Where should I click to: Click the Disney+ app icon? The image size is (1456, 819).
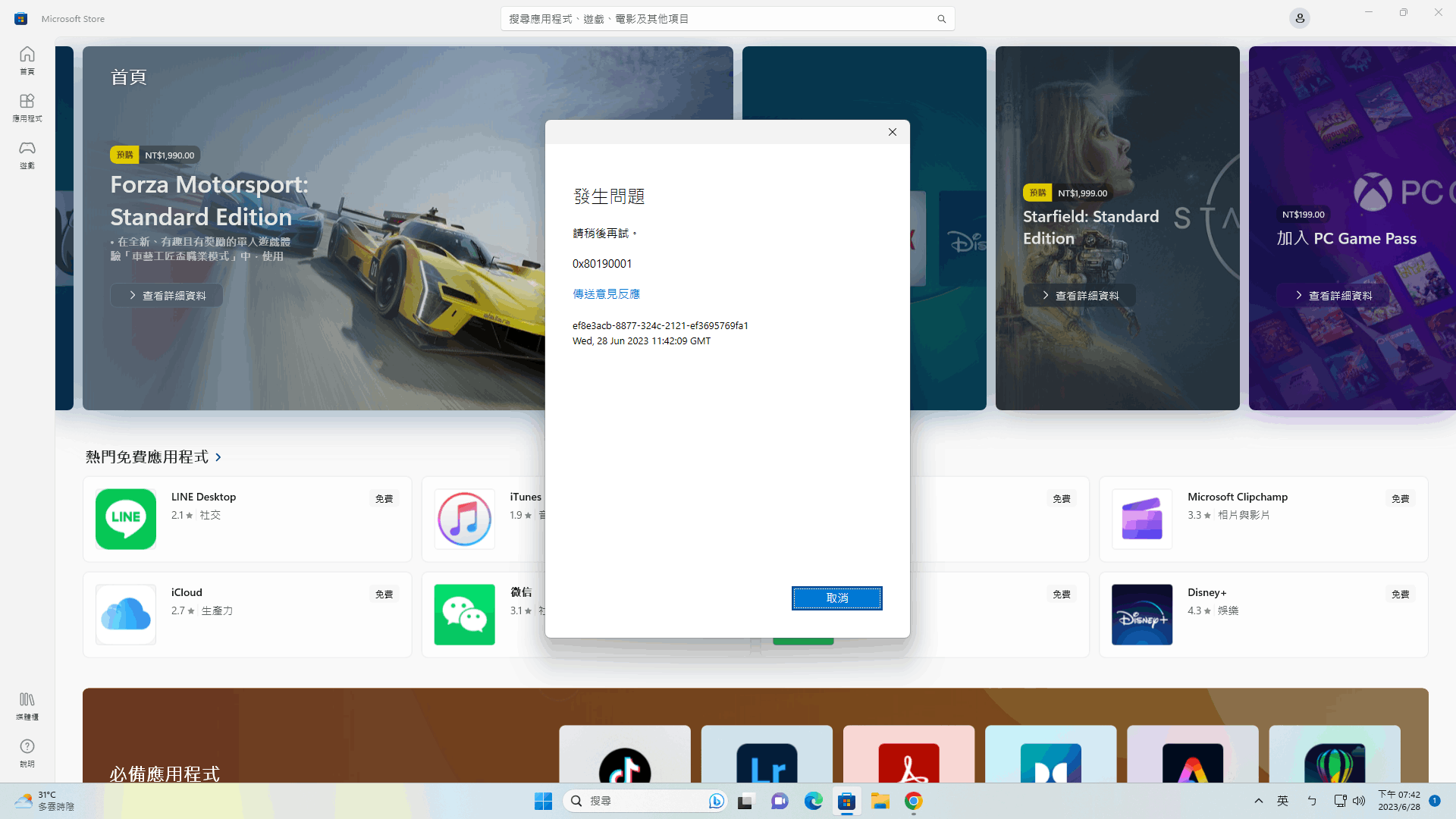pyautogui.click(x=1142, y=614)
